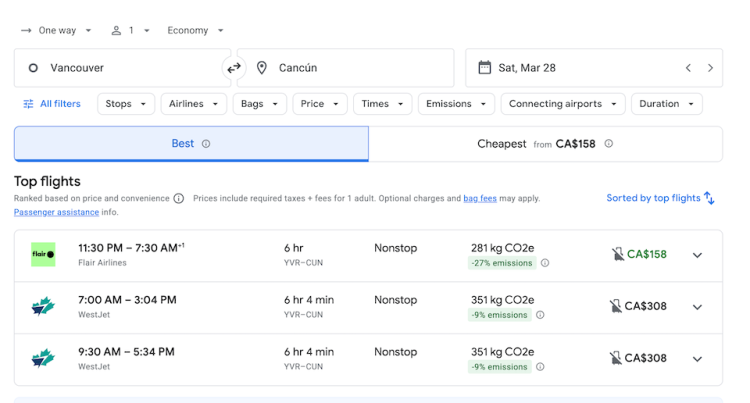Image resolution: width=750 pixels, height=403 pixels.
Task: Open the Stops filter dropdown
Action: [125, 104]
